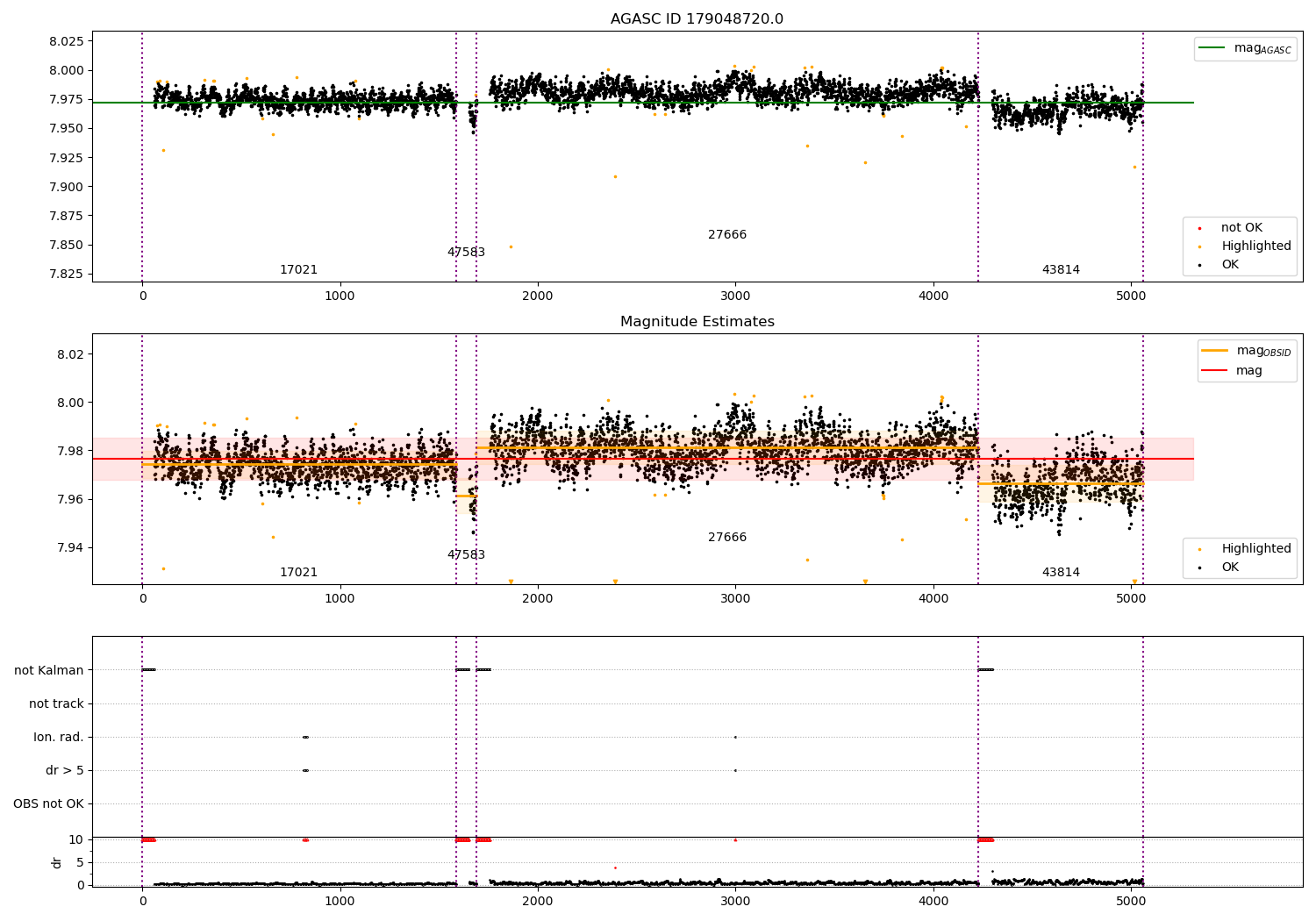
Task: Click 'not OK' in the top plot legend
Action: (x=1241, y=228)
